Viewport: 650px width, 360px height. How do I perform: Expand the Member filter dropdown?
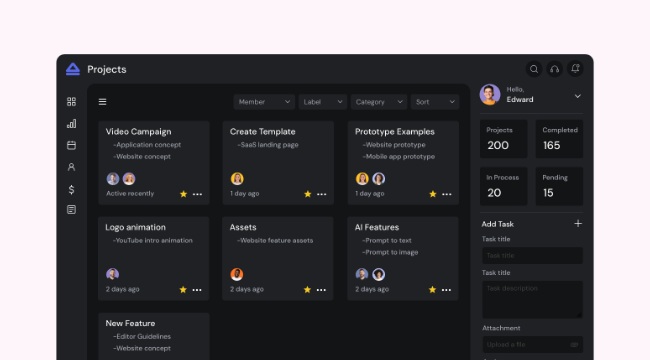[x=264, y=102]
